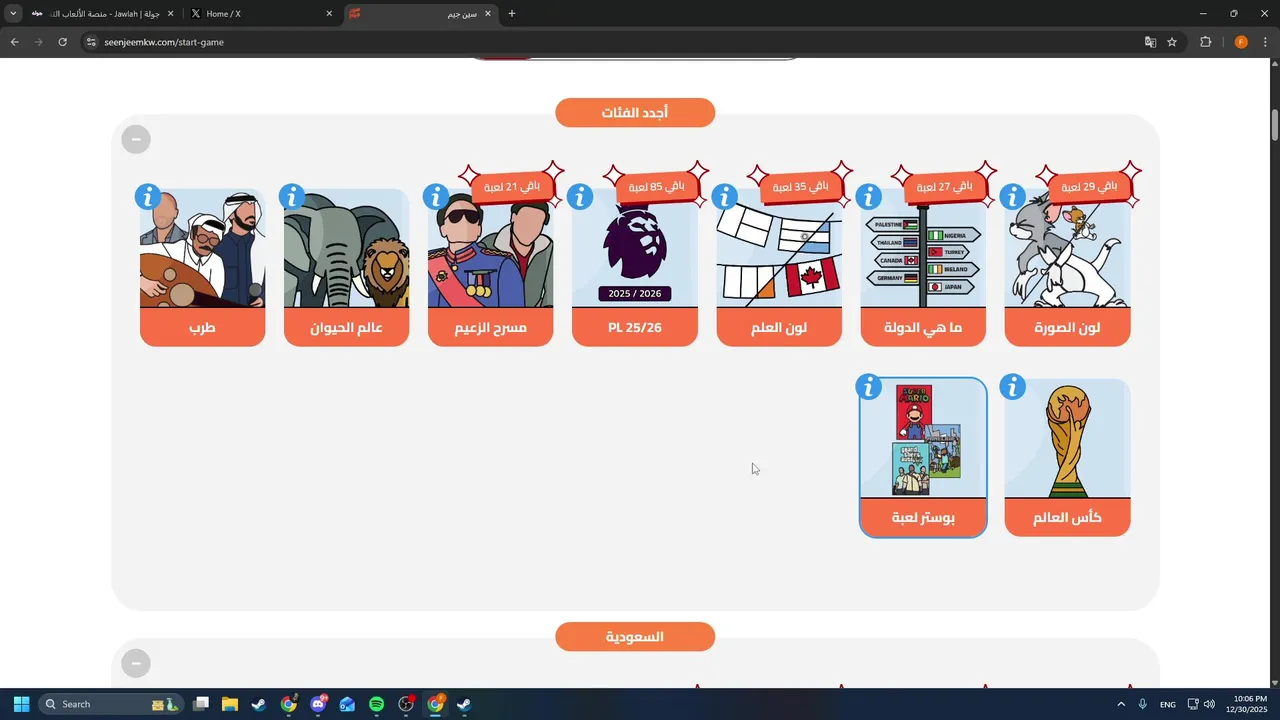Select the لون الصورة category card

(1067, 268)
